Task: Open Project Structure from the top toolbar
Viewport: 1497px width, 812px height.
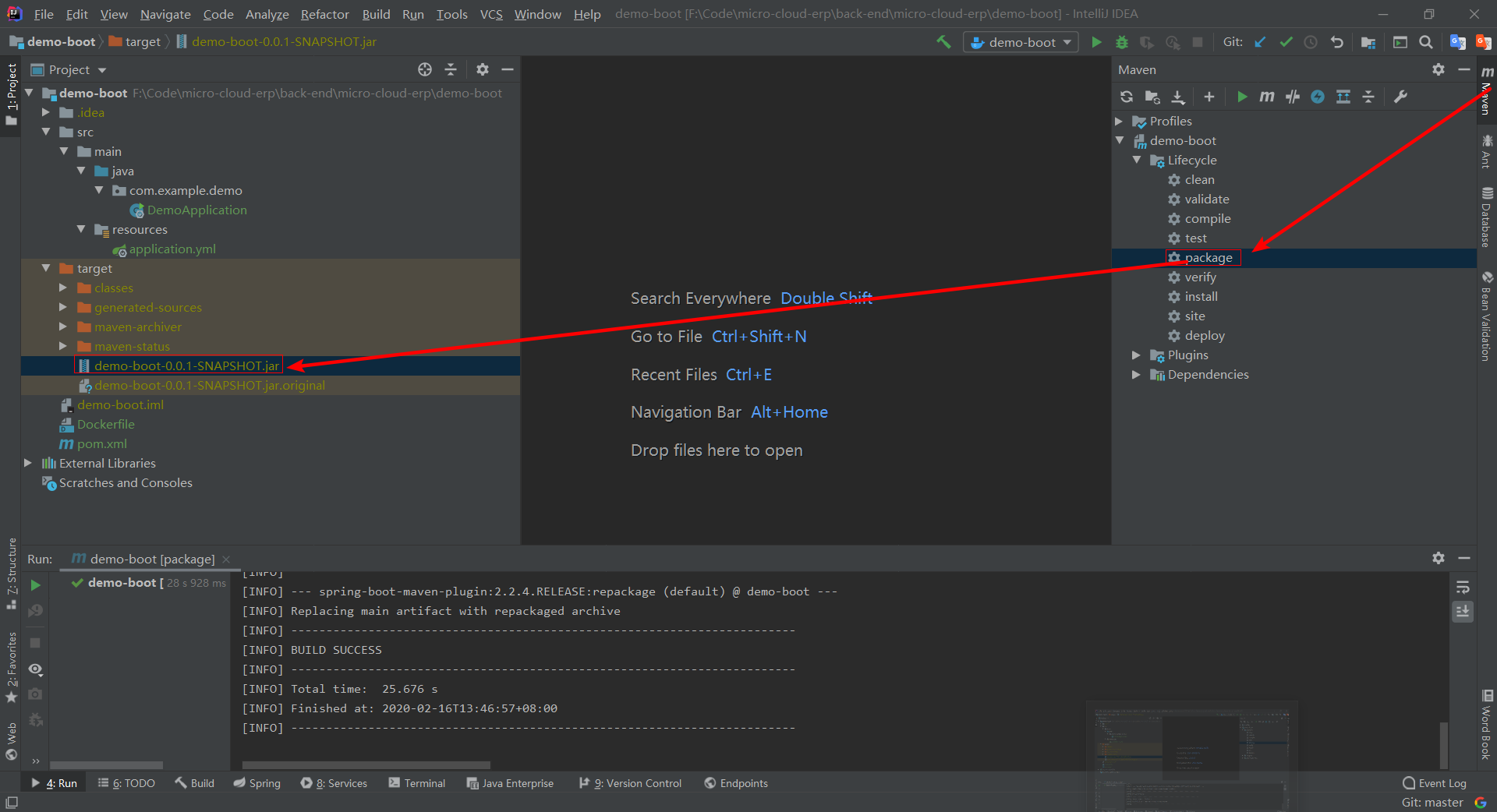Action: (x=1368, y=42)
